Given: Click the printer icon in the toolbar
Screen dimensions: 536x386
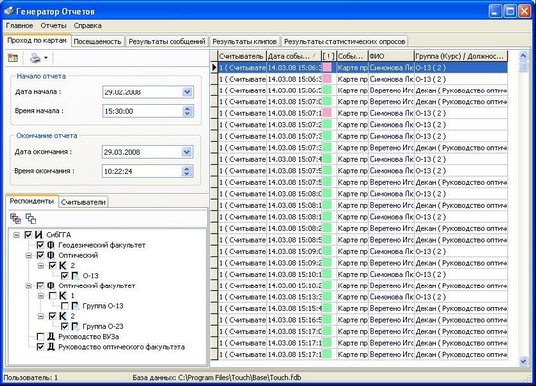Looking at the screenshot, I should pos(35,58).
